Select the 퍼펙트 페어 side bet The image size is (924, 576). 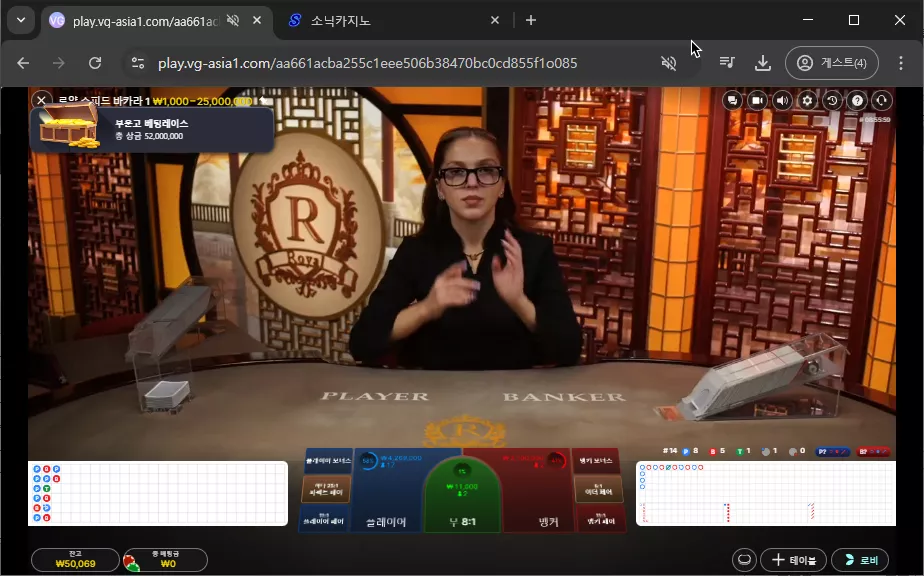(x=326, y=489)
